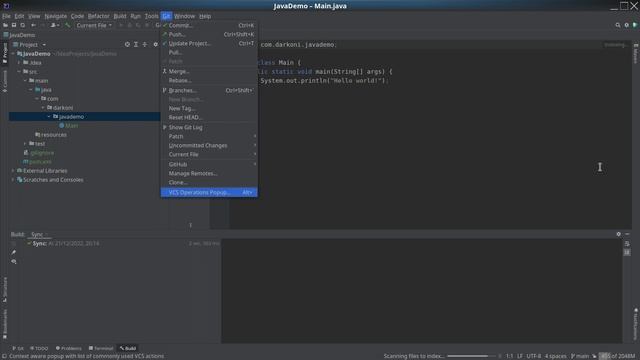Open the Project side tool window button
Screen dimensions: 640x360
point(5,53)
